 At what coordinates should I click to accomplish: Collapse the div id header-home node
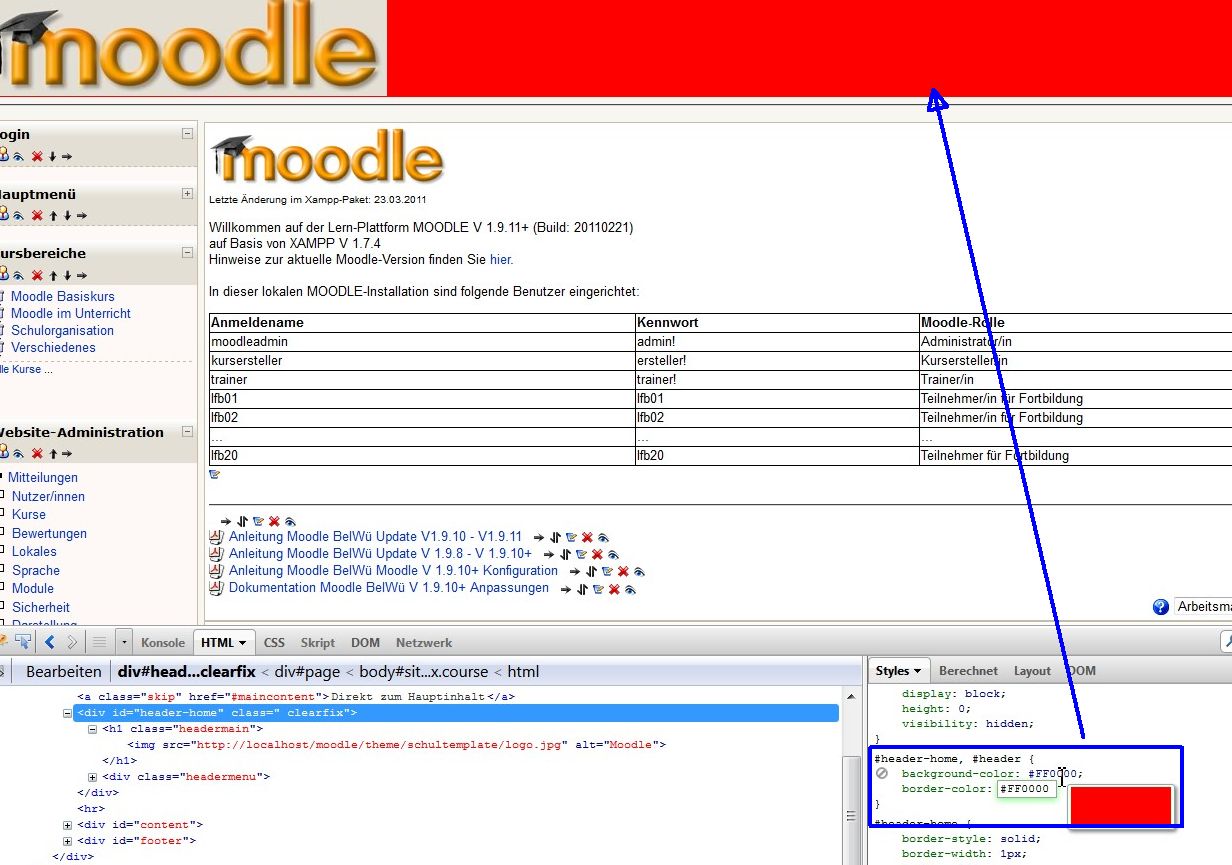click(68, 713)
